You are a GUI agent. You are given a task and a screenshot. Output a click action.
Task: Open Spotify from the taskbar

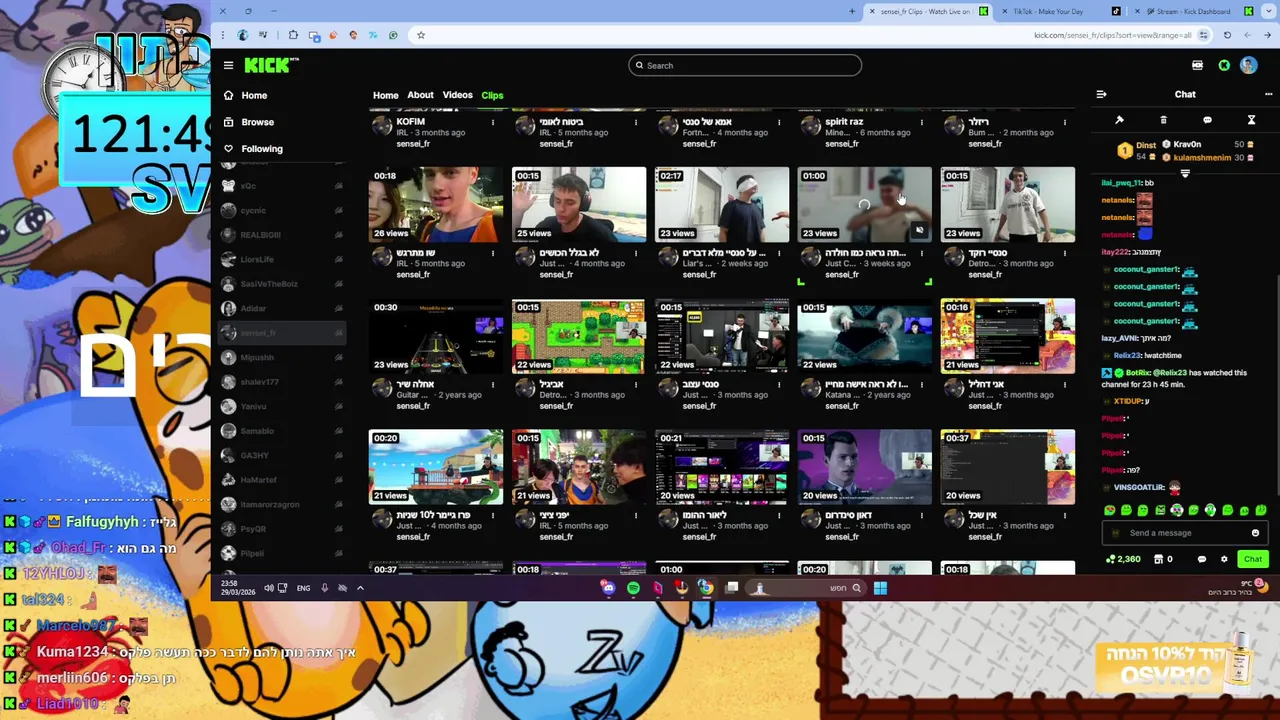point(633,588)
